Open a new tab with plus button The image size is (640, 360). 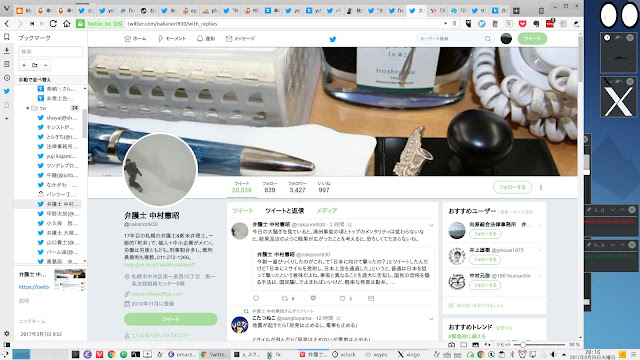coord(516,11)
